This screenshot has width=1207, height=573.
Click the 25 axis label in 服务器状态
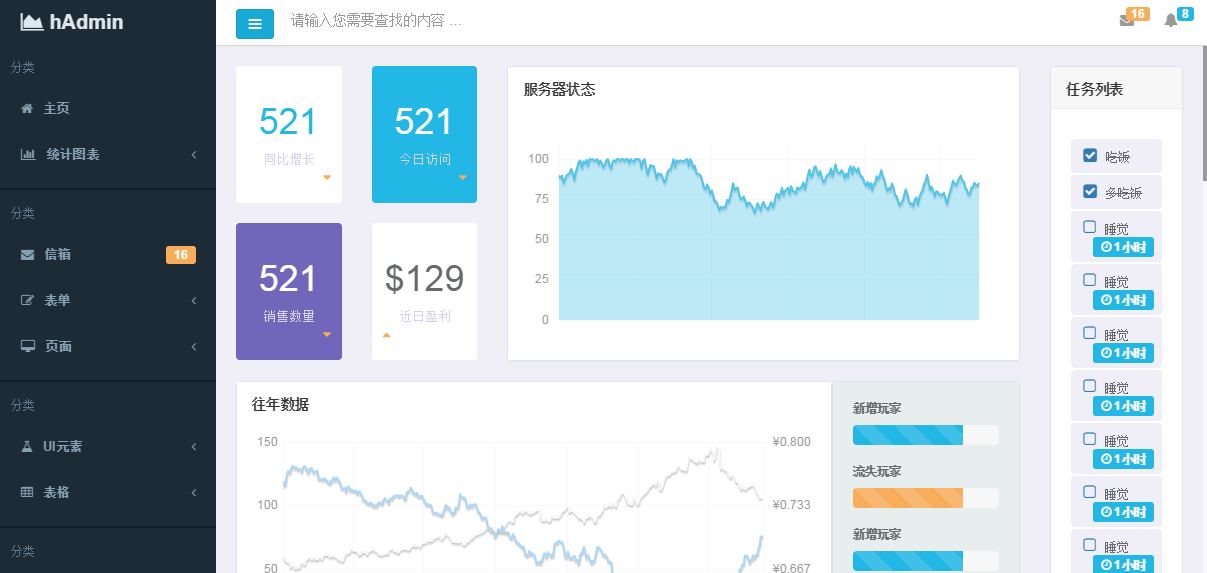541,279
